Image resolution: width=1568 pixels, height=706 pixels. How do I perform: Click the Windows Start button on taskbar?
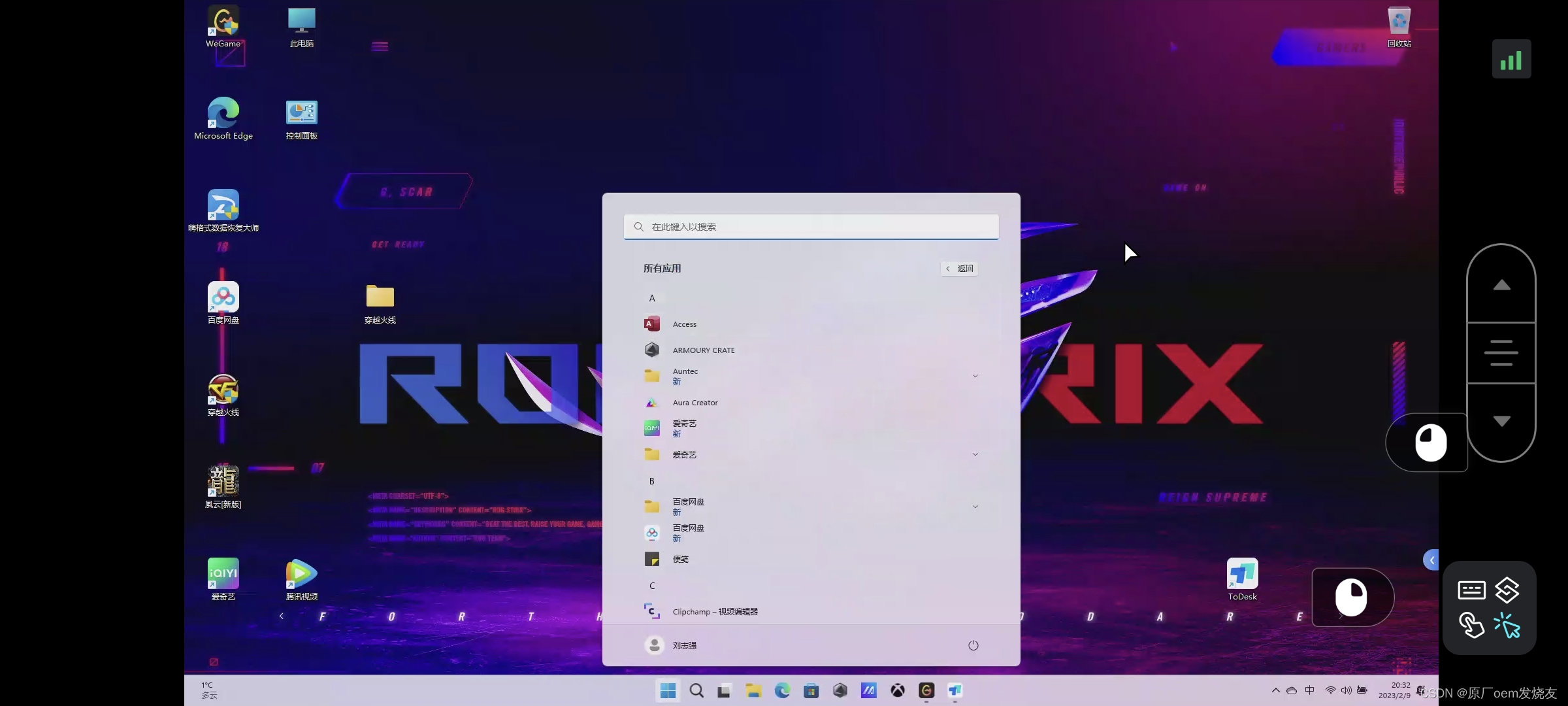click(668, 690)
